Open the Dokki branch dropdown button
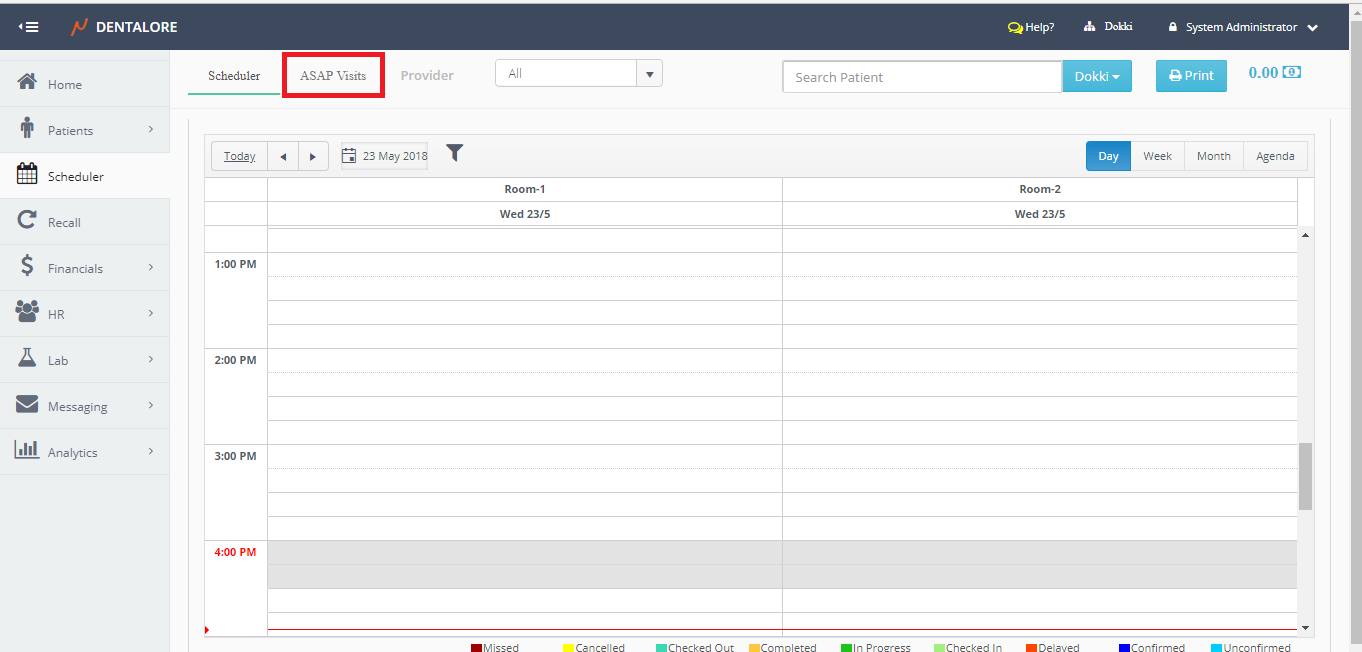Viewport: 1362px width, 652px height. click(x=1096, y=77)
